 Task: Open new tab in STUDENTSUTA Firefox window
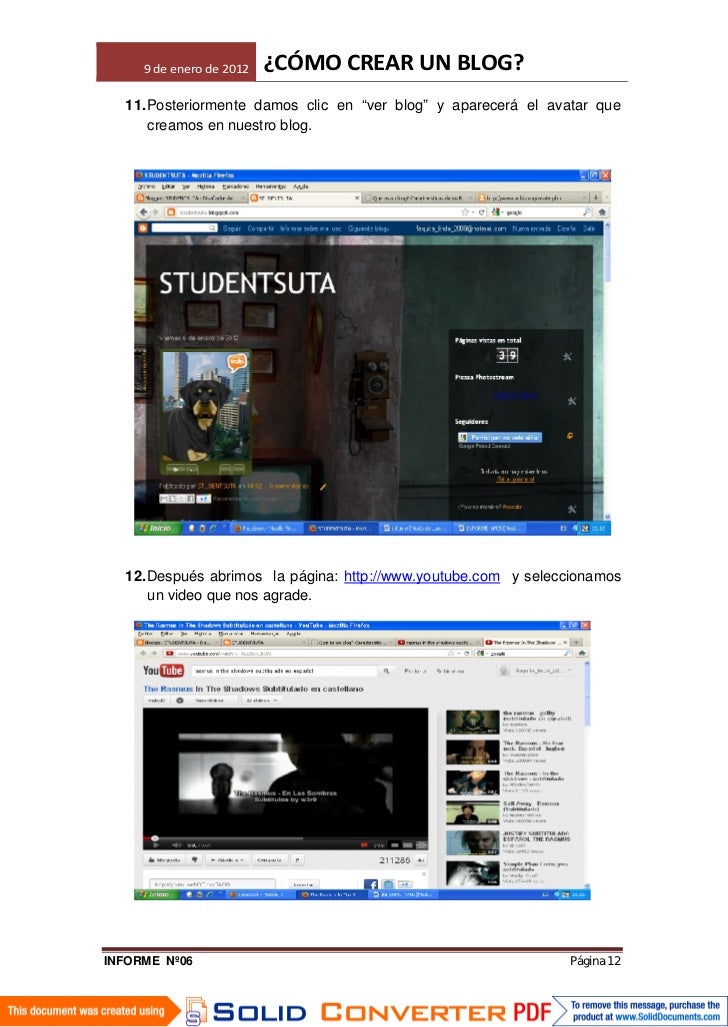(x=596, y=197)
